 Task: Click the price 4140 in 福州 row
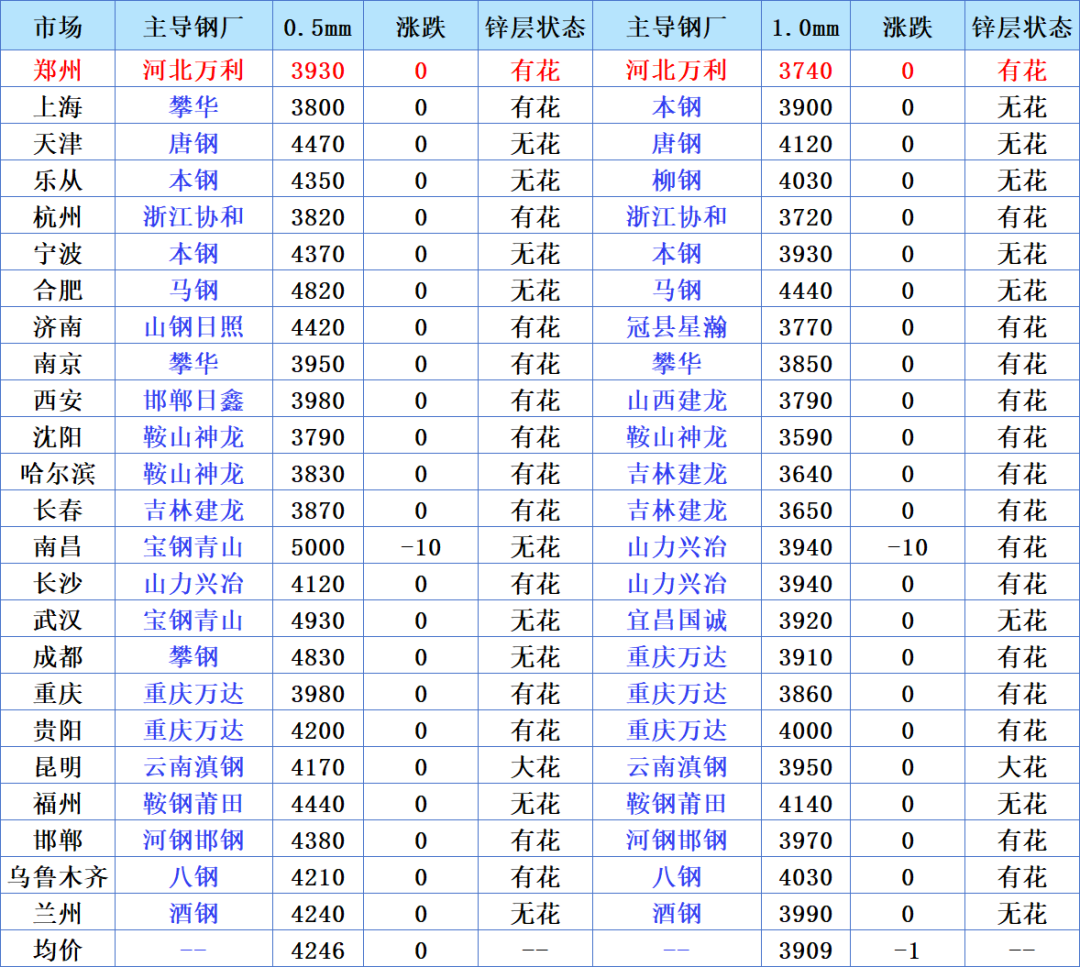(x=805, y=803)
